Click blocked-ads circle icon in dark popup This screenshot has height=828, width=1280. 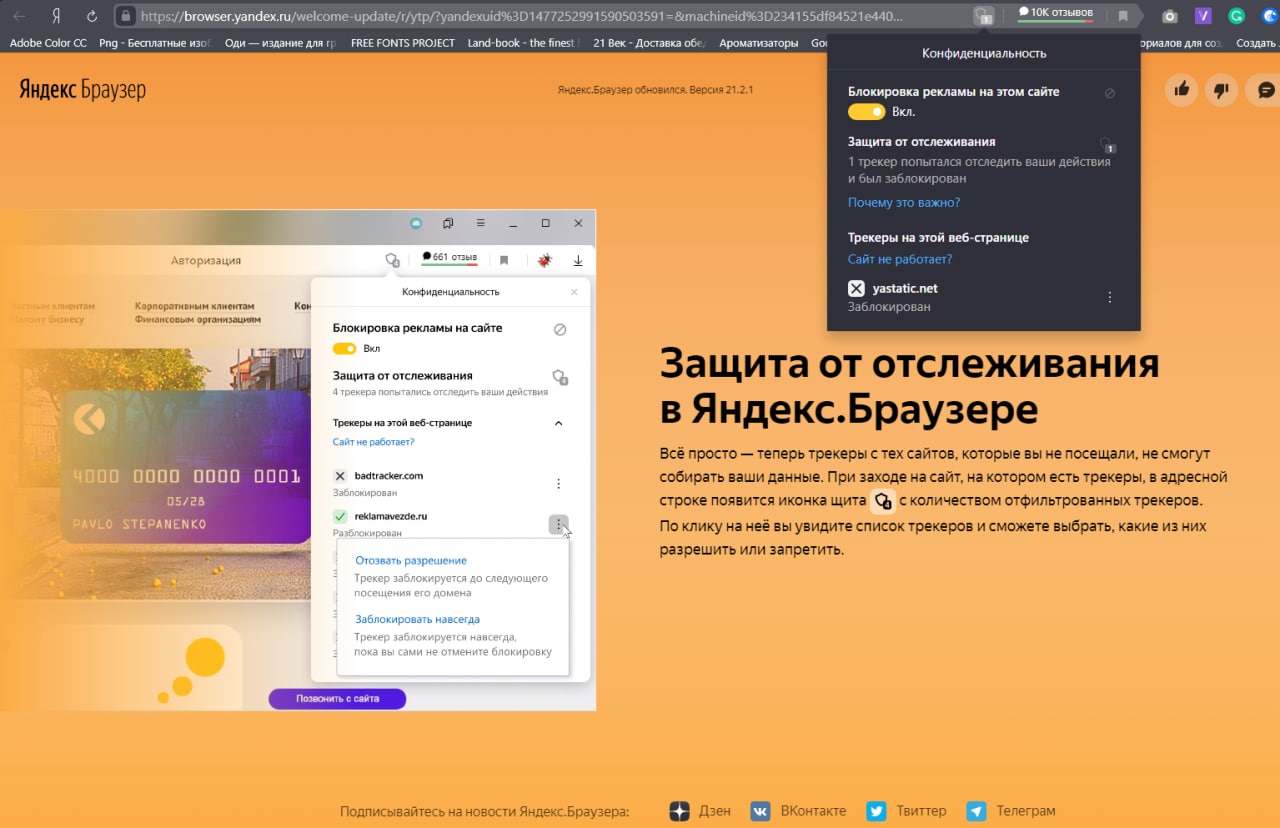point(1109,92)
